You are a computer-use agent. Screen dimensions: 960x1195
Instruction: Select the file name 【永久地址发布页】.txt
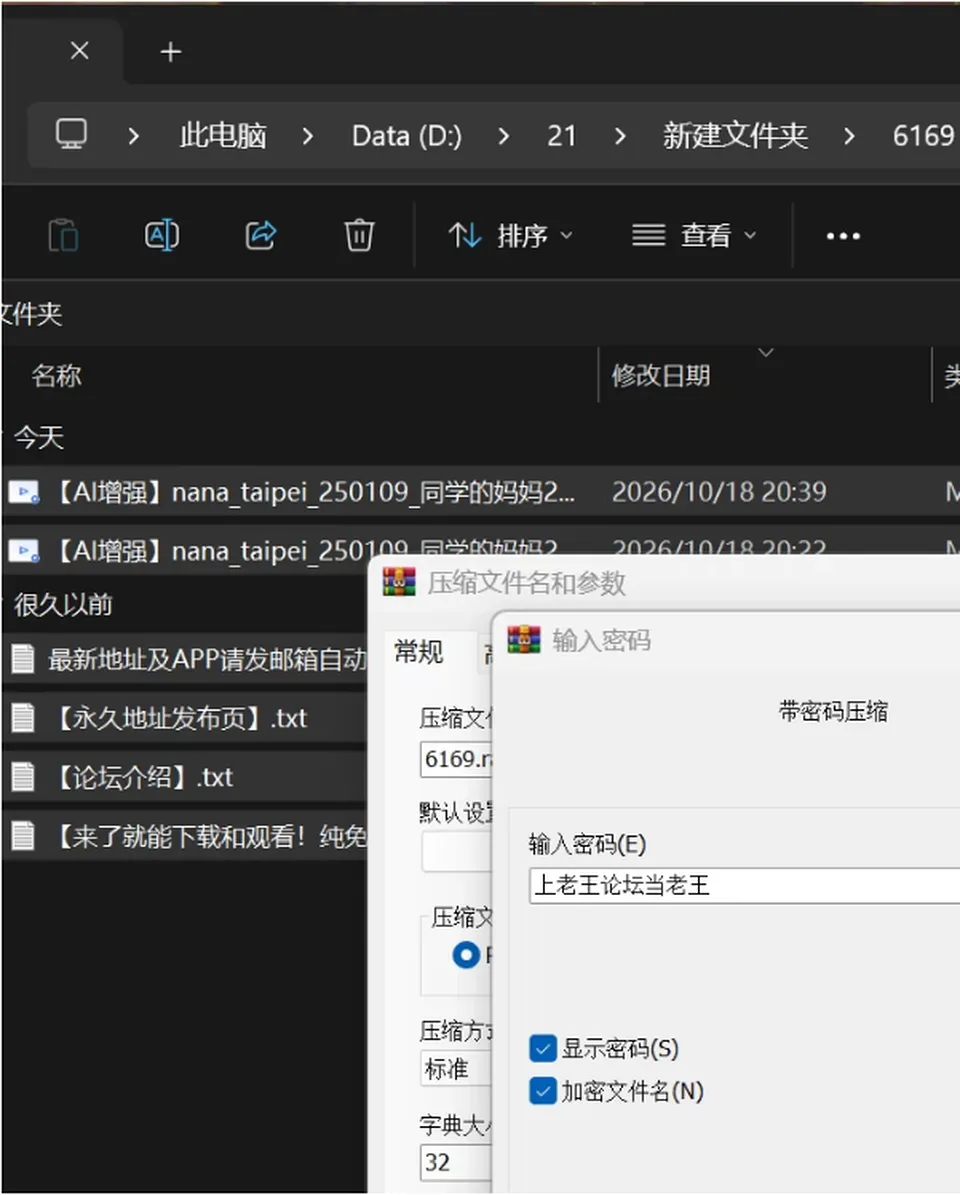coord(178,718)
